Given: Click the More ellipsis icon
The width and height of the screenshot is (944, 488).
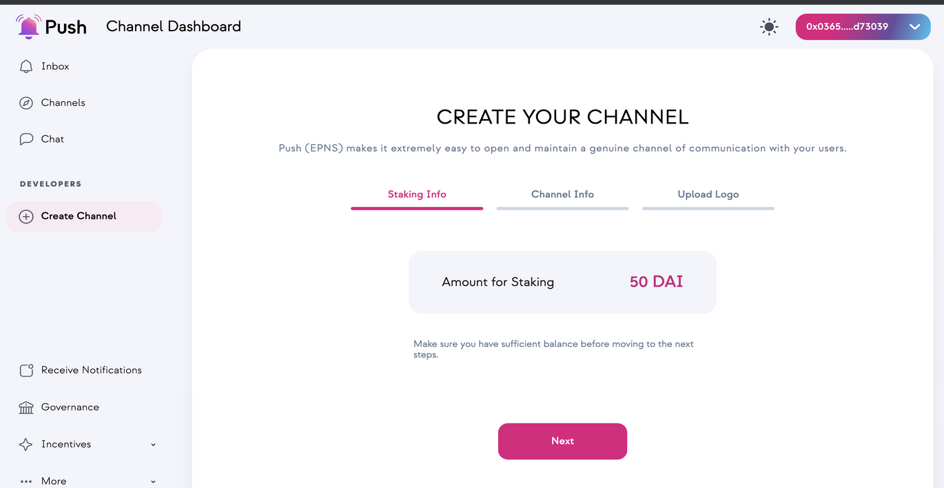Looking at the screenshot, I should coord(26,481).
